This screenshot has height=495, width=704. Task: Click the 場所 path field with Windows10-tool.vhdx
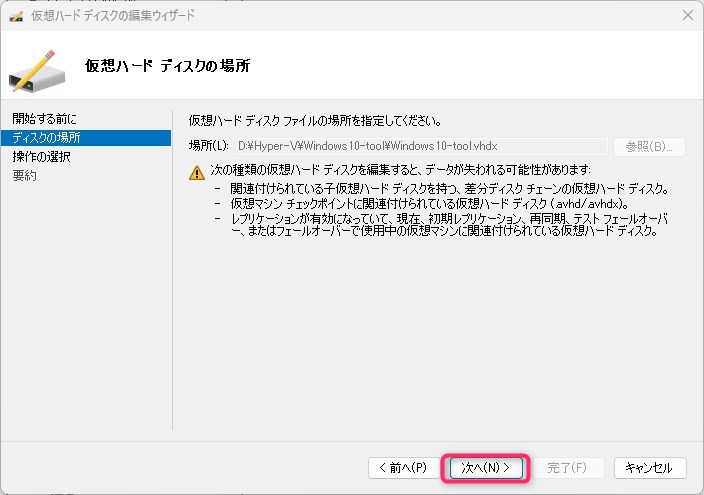(x=419, y=146)
